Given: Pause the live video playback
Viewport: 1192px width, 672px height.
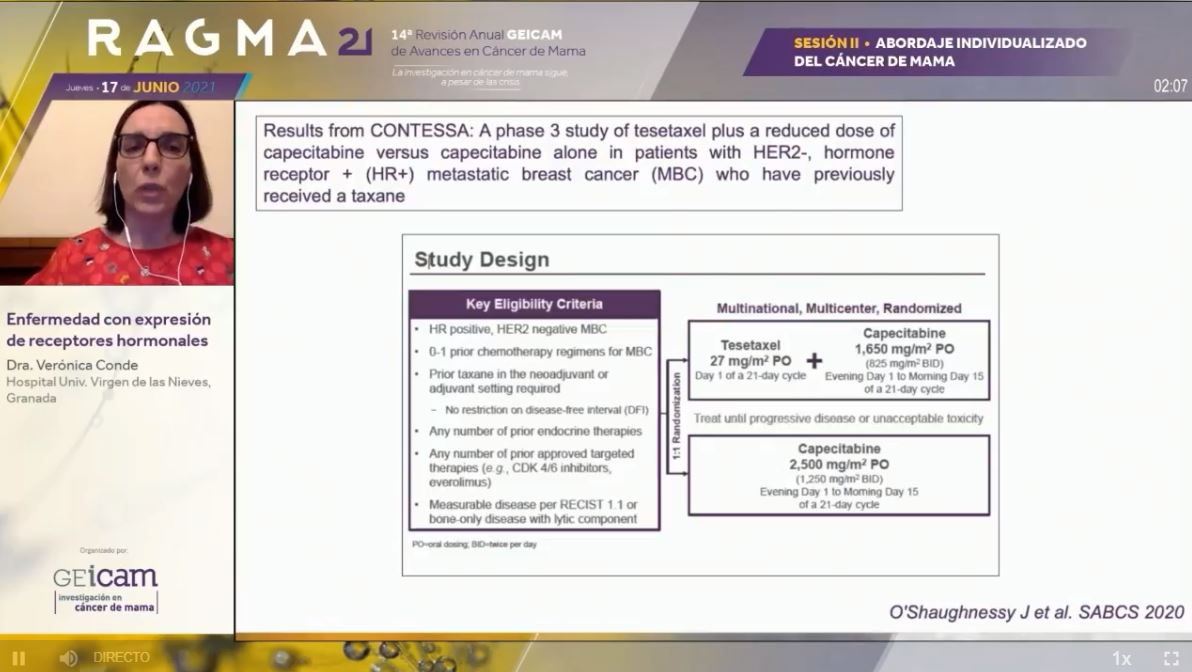Looking at the screenshot, I should [x=18, y=658].
